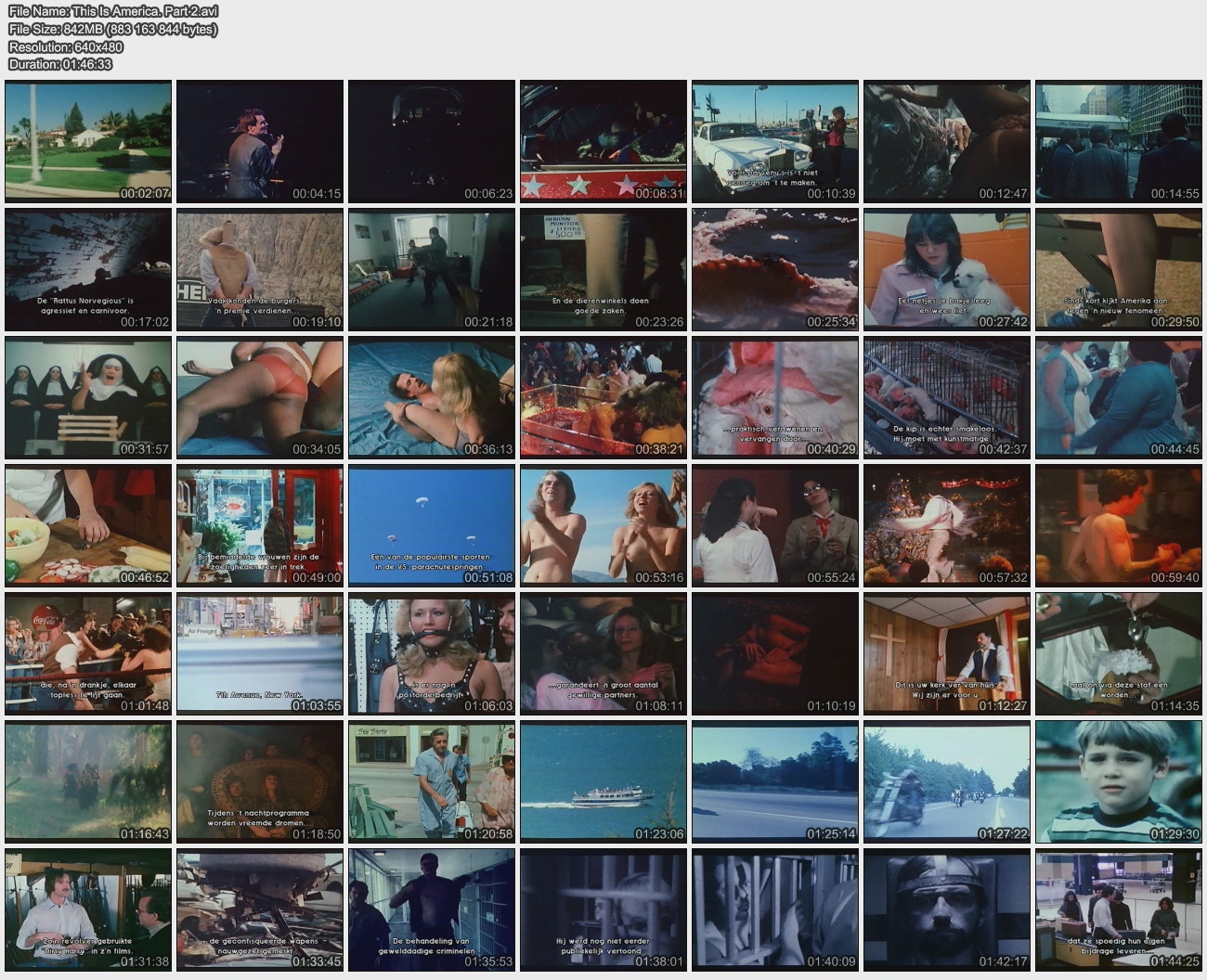Open the church with cross thumbnail at 01:12:27
1207x980 pixels.
click(x=947, y=653)
